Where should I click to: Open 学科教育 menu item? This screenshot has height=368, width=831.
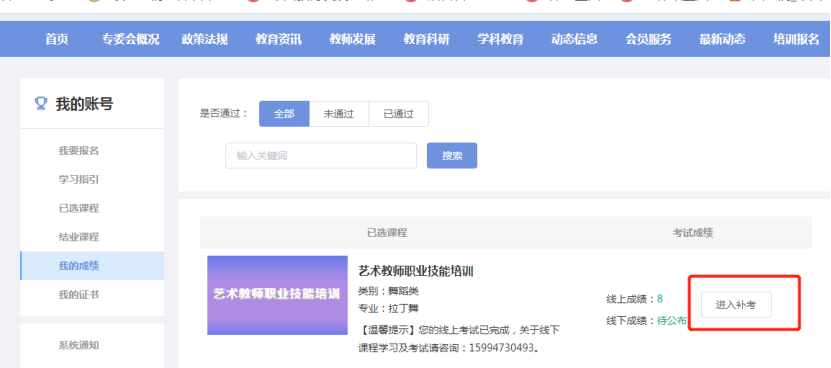pyautogui.click(x=500, y=39)
